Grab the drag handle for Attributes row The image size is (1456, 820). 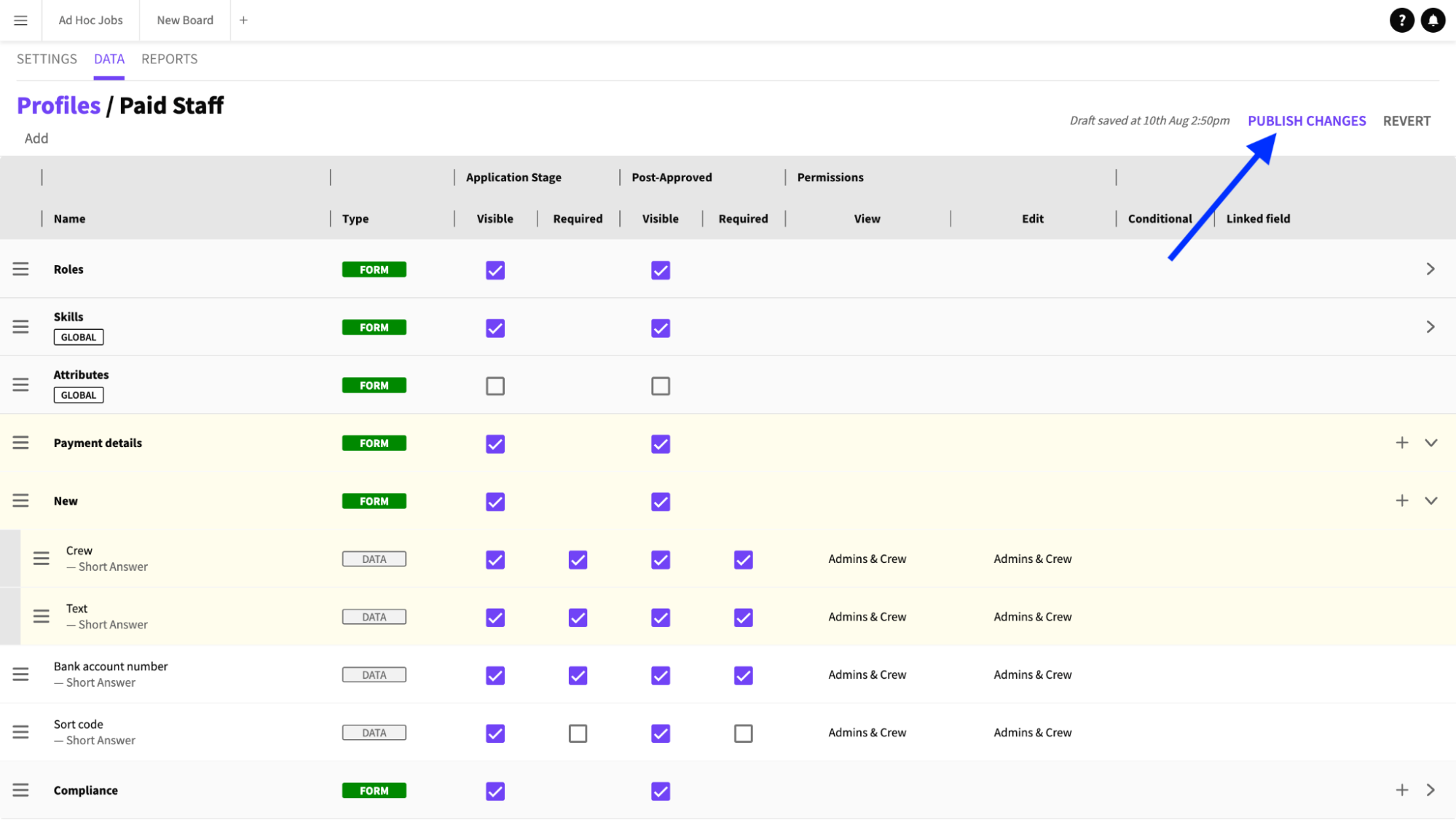pos(20,385)
